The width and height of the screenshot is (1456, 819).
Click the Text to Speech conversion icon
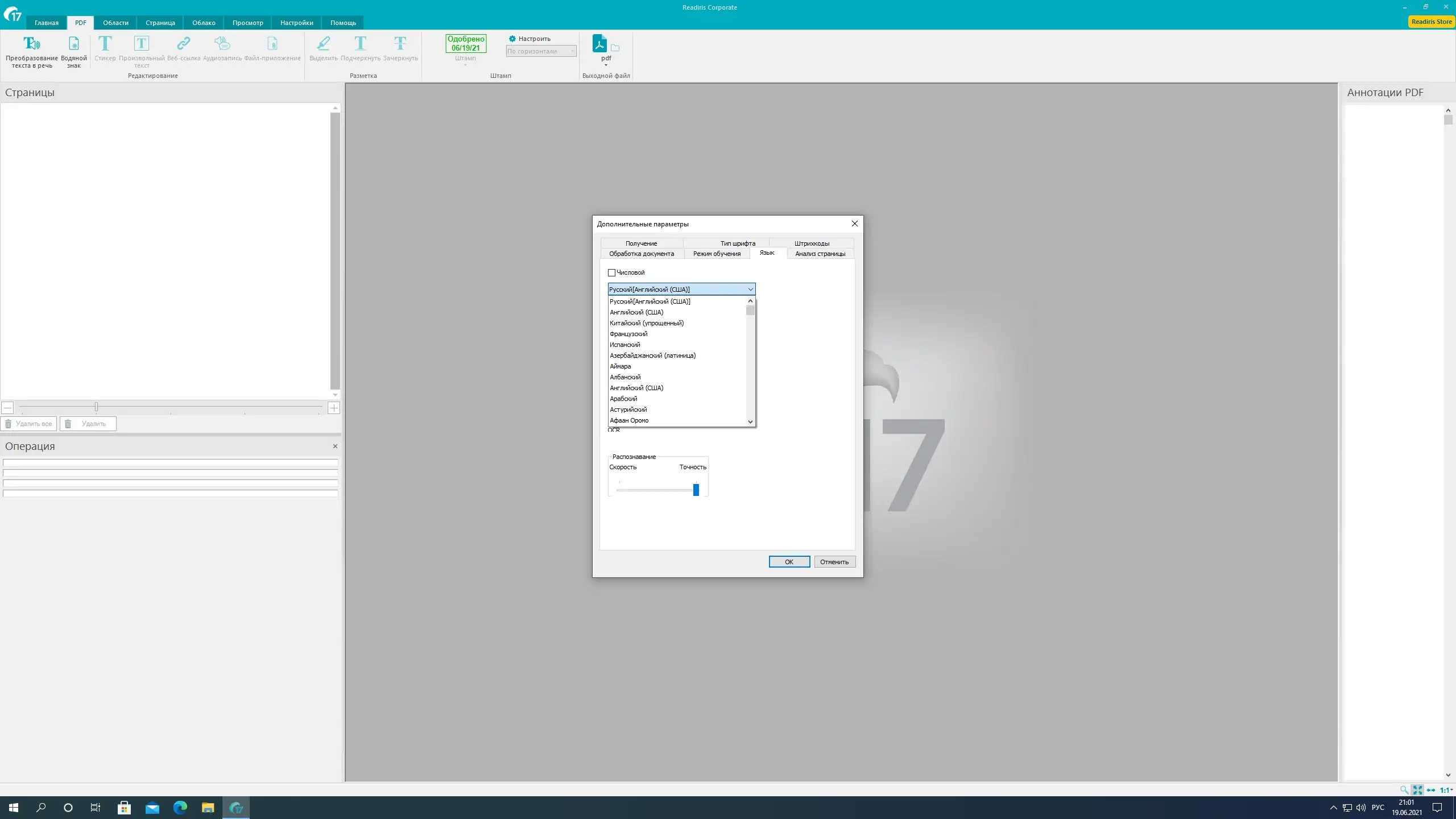[31, 44]
